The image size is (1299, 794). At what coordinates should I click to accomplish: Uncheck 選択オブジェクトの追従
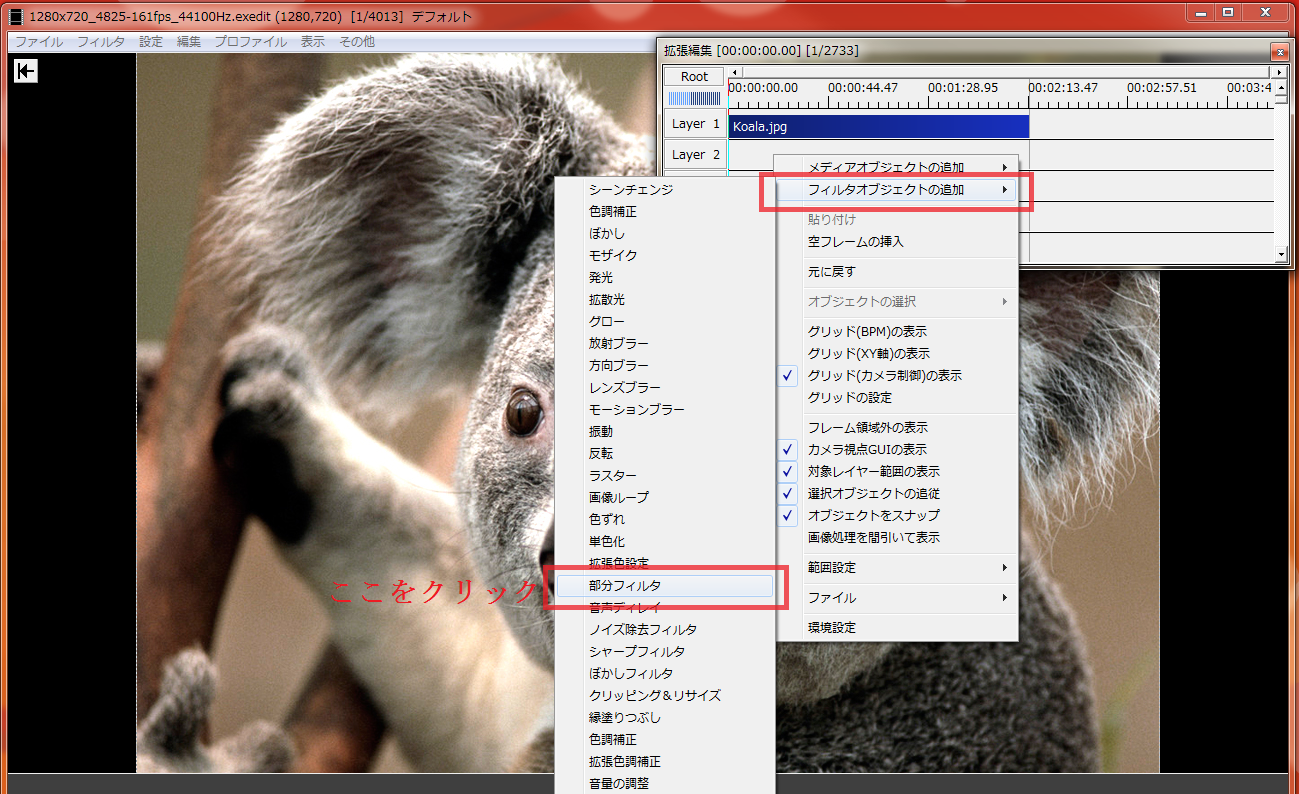click(x=897, y=493)
